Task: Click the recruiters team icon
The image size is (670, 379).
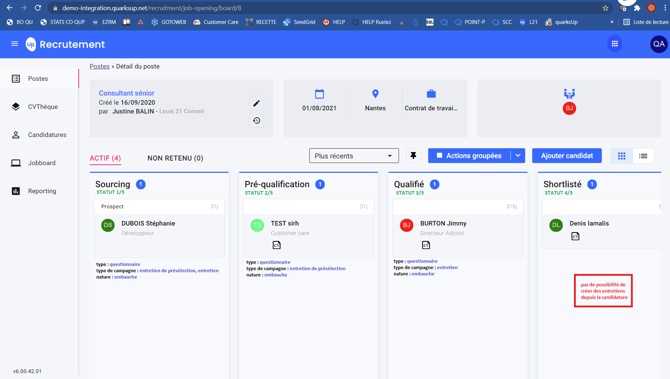Action: pos(569,94)
